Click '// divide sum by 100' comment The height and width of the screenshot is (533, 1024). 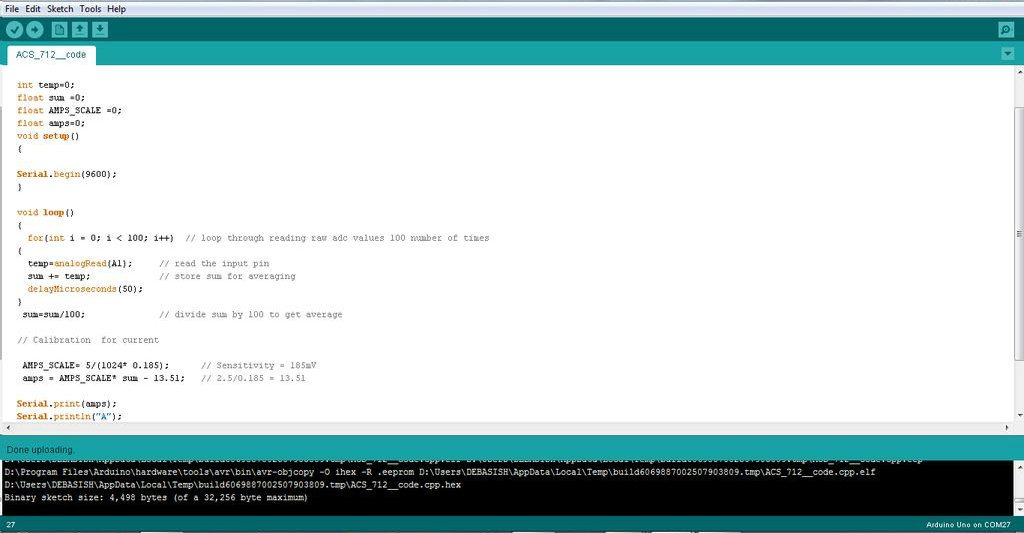click(x=251, y=314)
